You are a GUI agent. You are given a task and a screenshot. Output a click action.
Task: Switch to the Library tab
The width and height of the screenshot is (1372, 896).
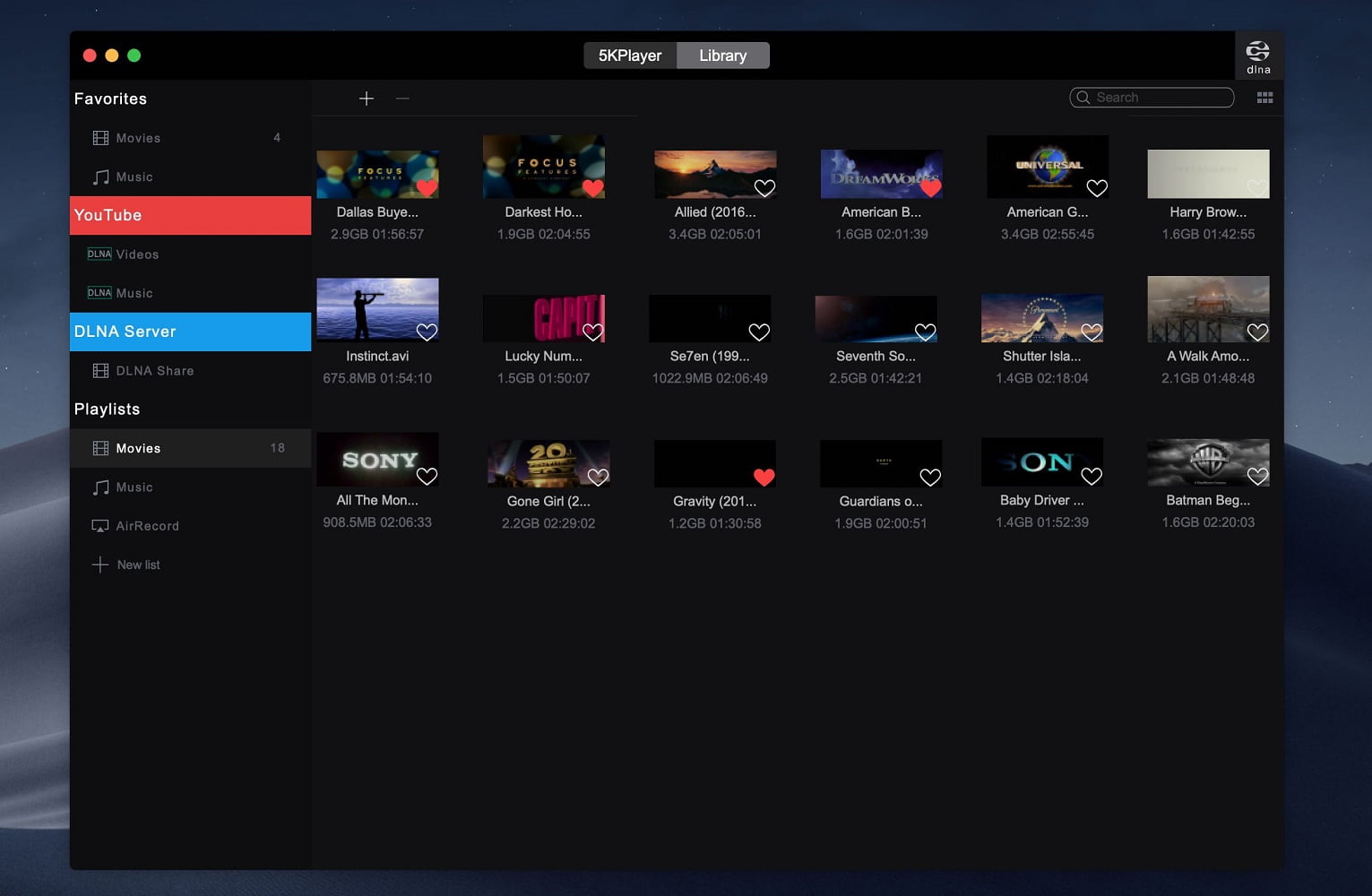pyautogui.click(x=722, y=56)
